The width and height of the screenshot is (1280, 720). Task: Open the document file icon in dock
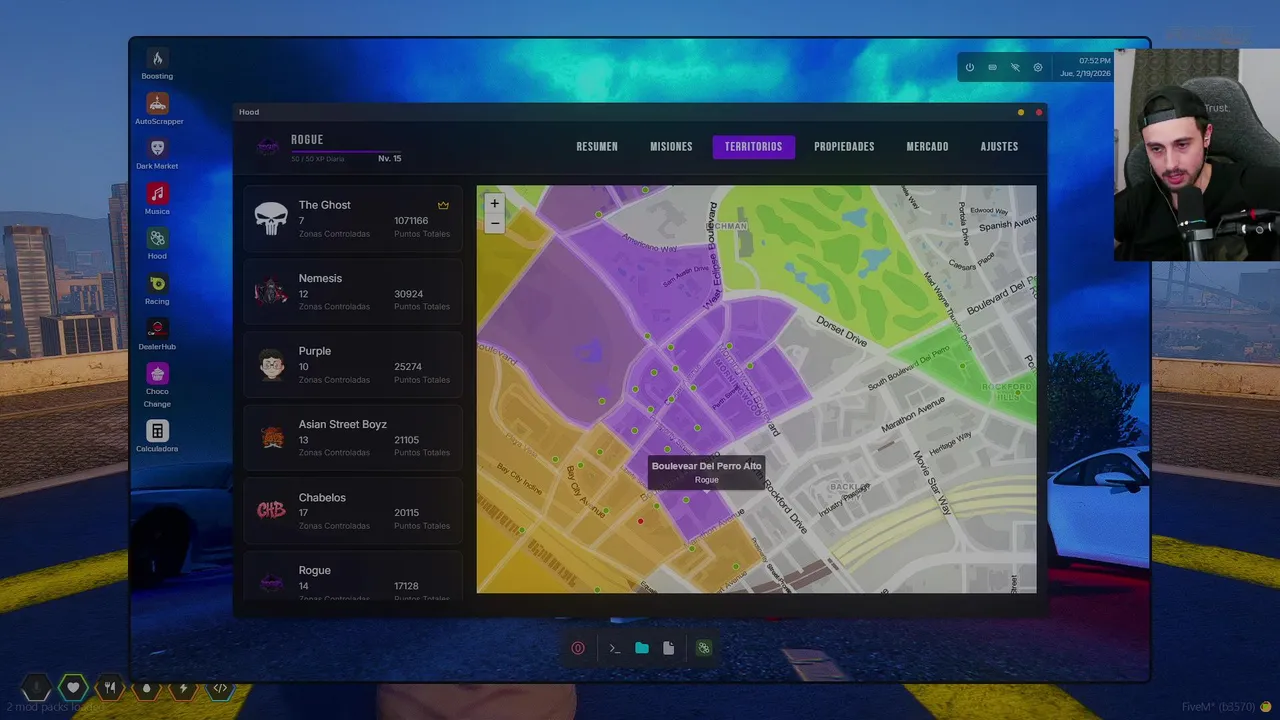[668, 648]
